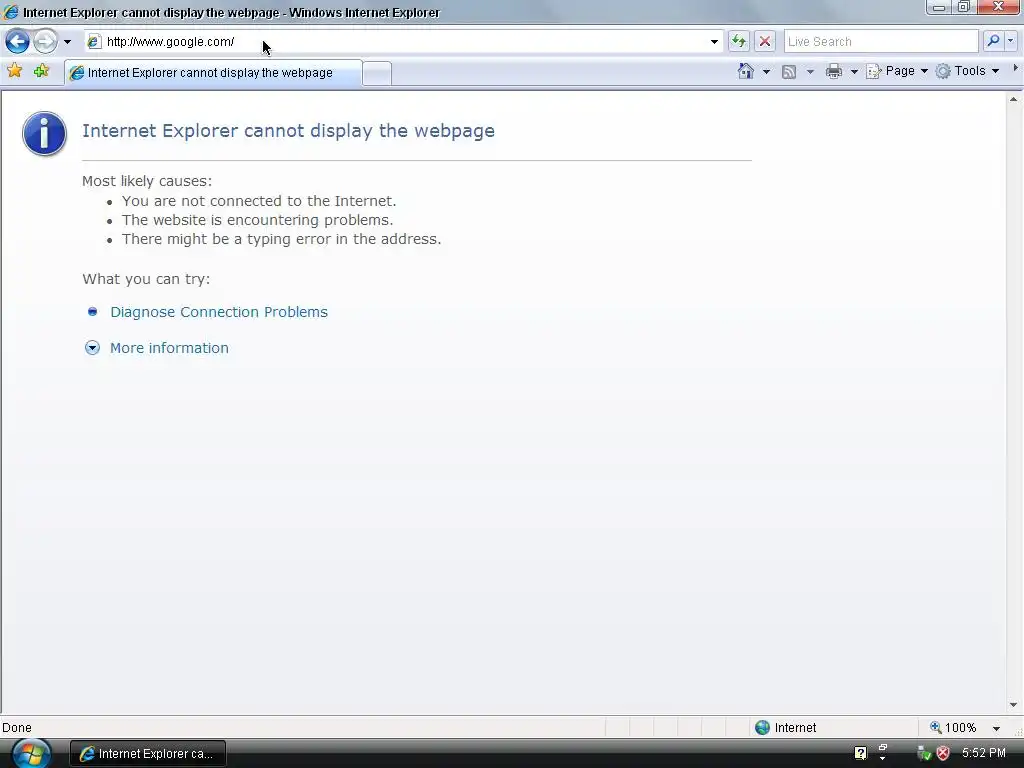This screenshot has height=768, width=1024.
Task: Click the toolbar overflow chevron
Action: point(1016,68)
